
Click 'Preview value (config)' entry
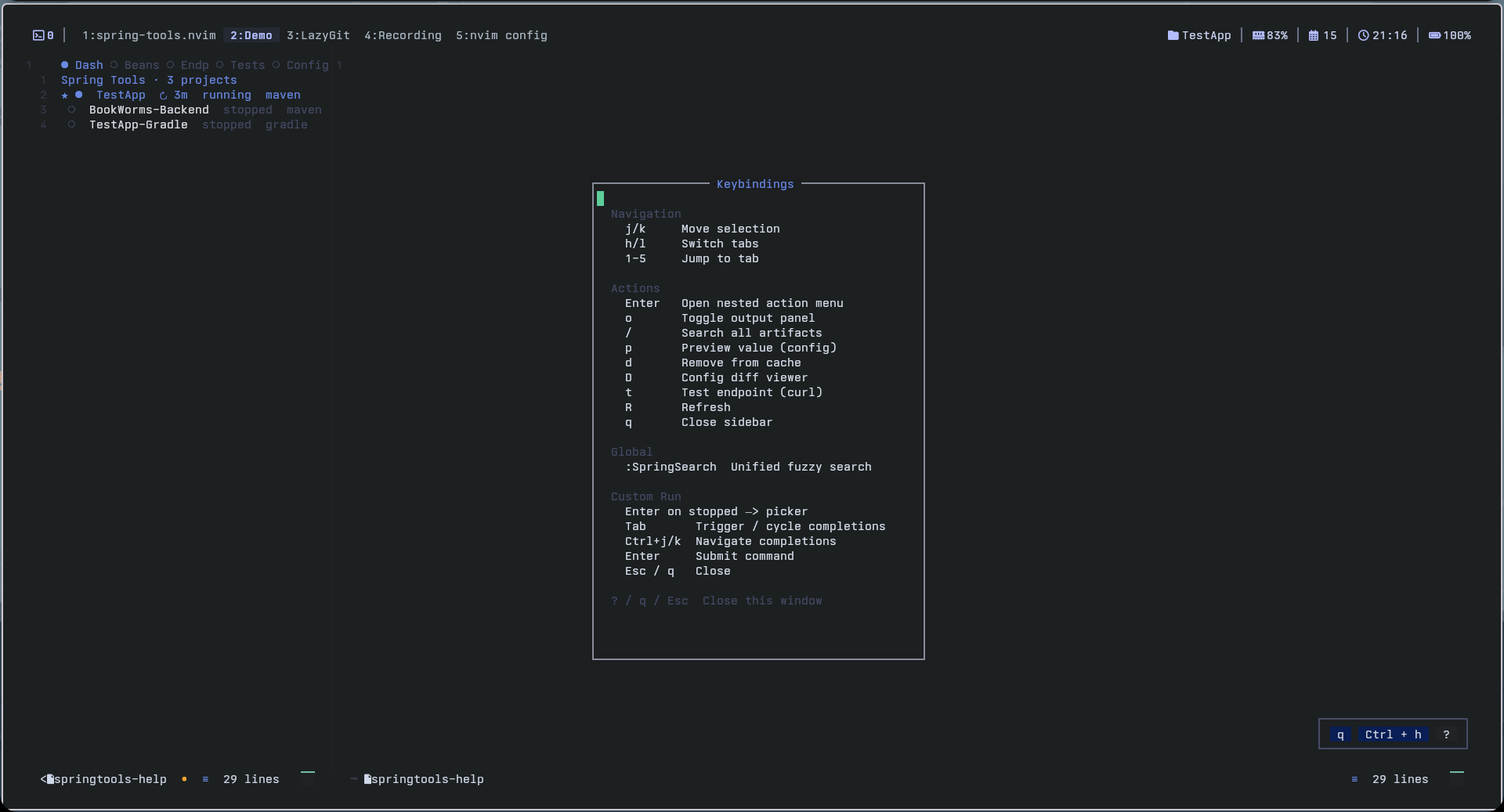(x=759, y=348)
